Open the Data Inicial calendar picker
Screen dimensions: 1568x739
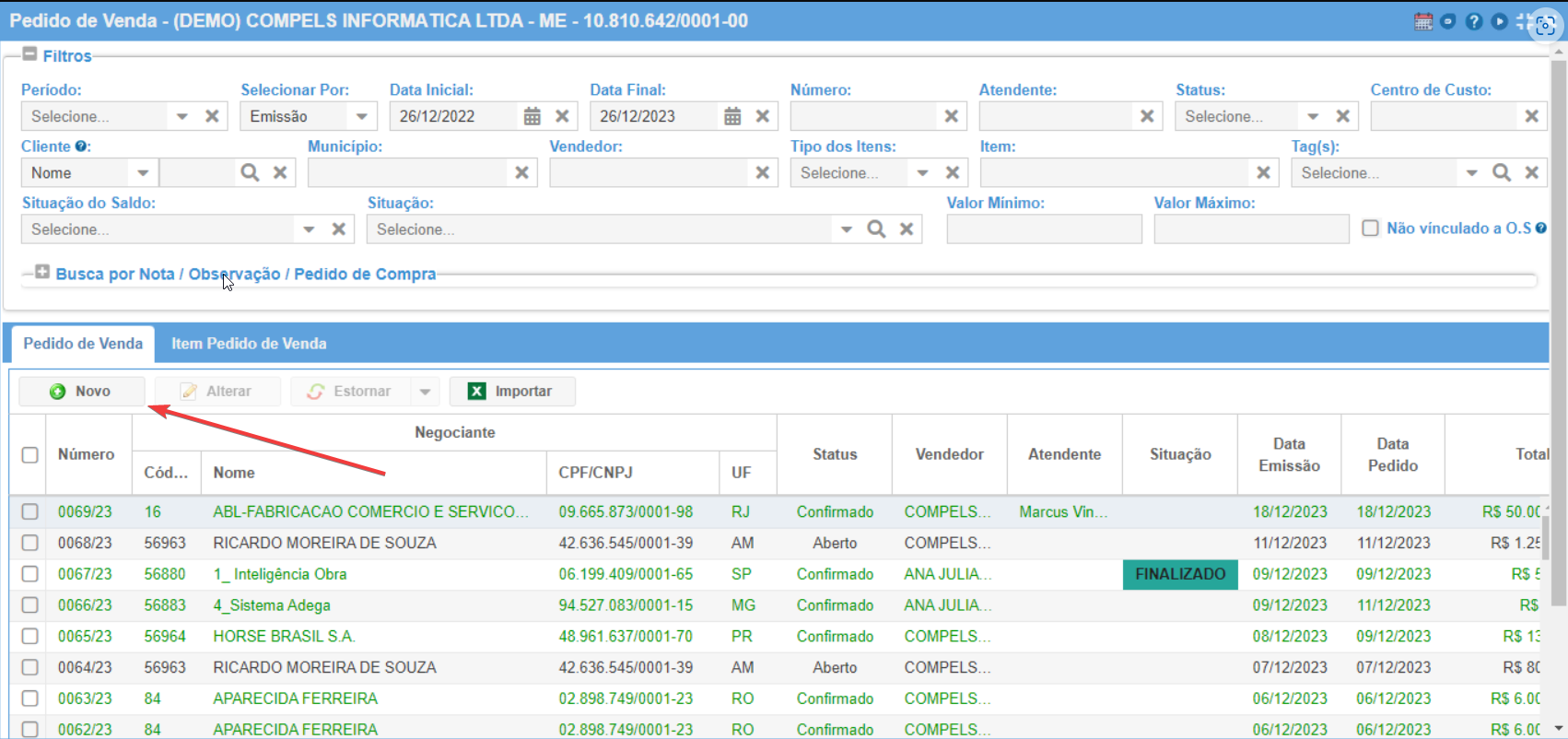point(532,116)
